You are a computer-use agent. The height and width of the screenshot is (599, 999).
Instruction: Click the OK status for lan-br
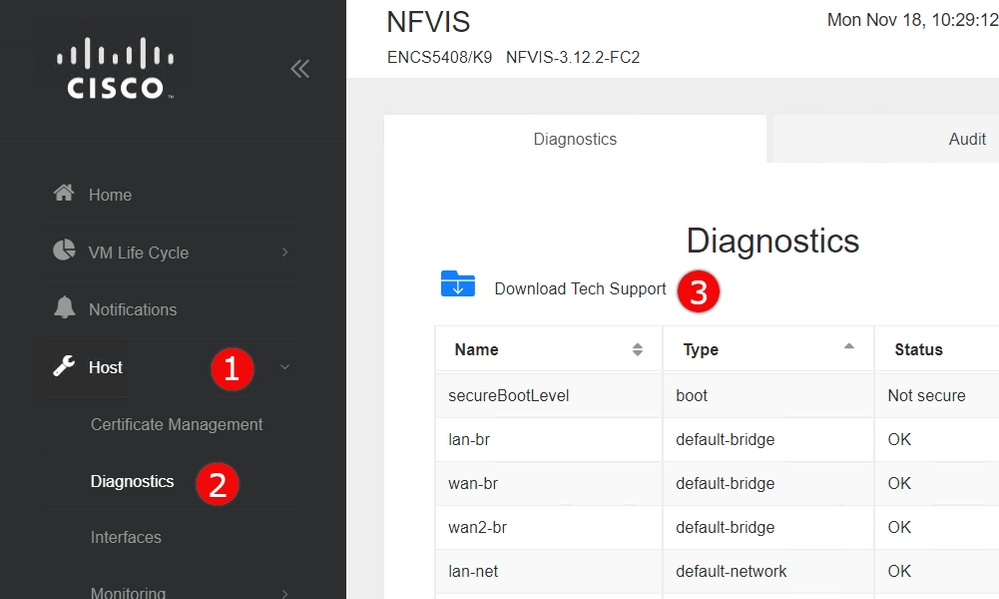point(937,440)
